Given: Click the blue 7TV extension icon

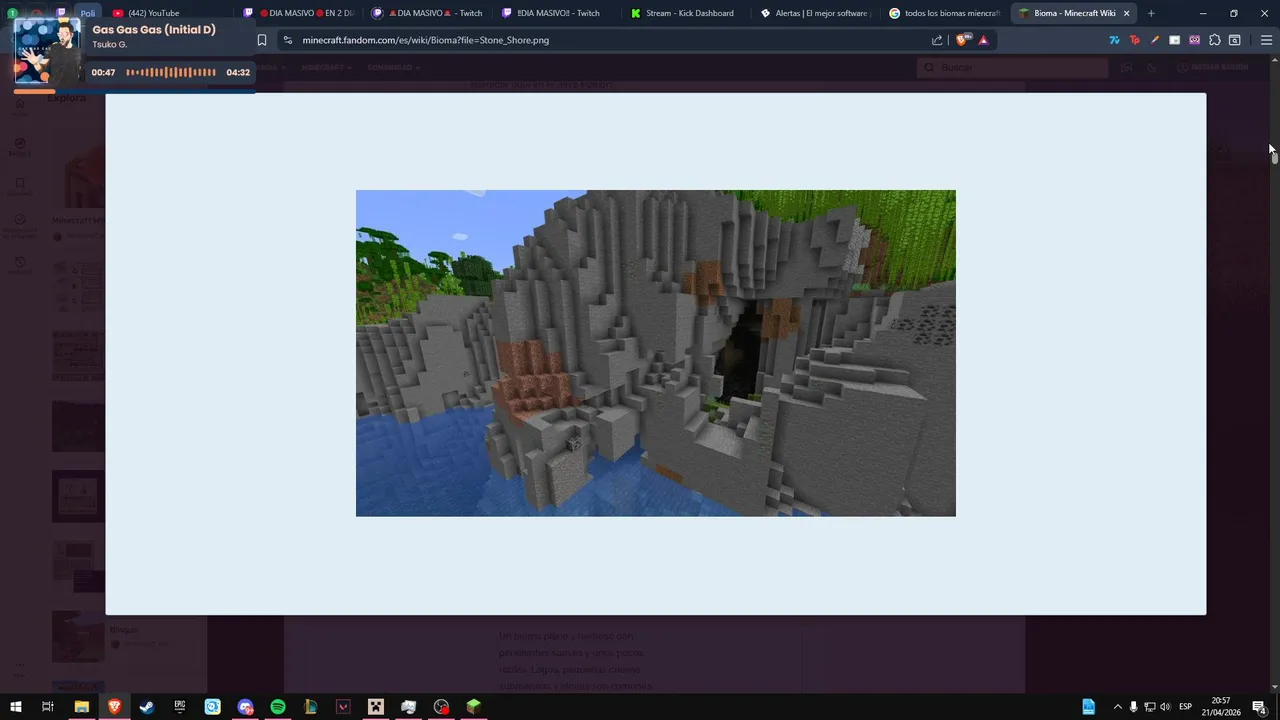Looking at the screenshot, I should [x=1114, y=40].
